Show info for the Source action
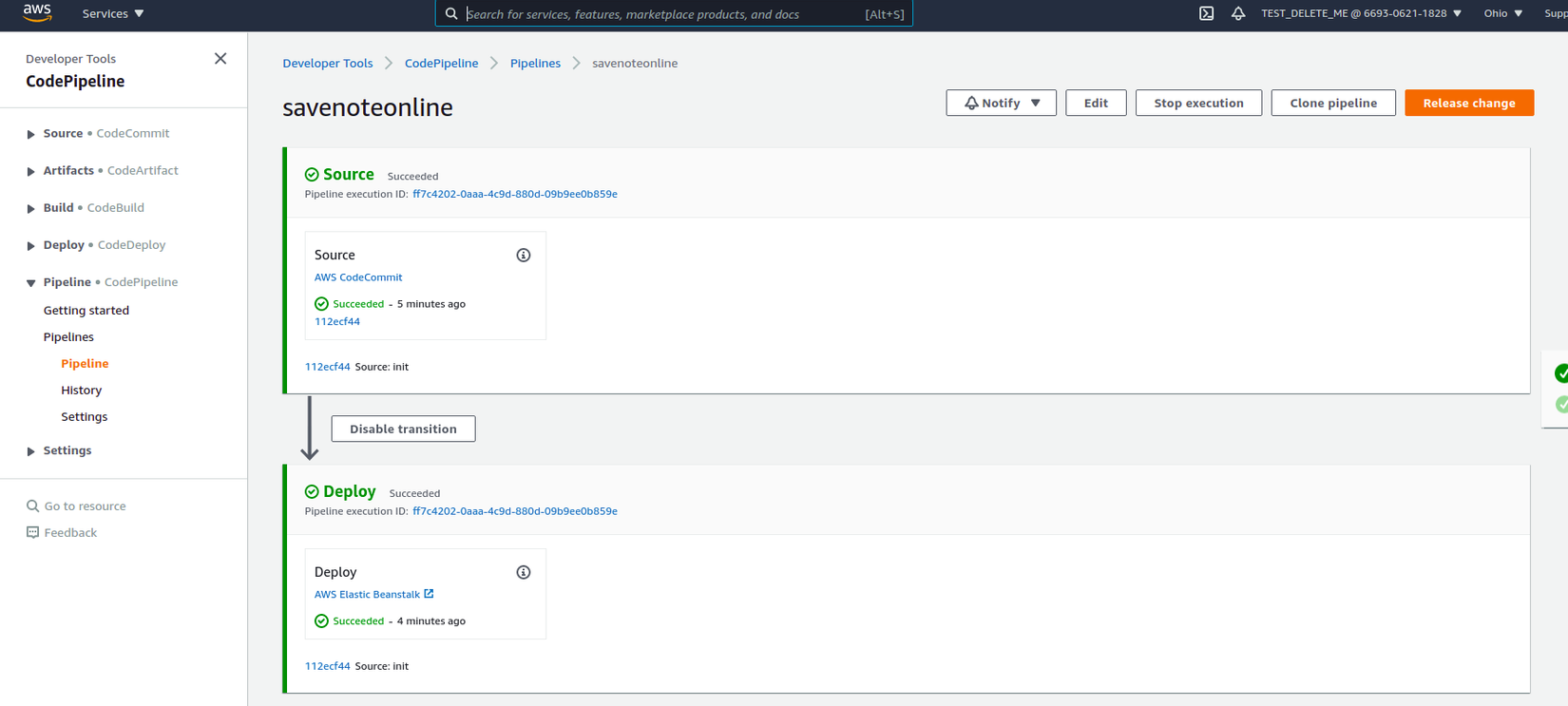1568x706 pixels. (x=524, y=256)
